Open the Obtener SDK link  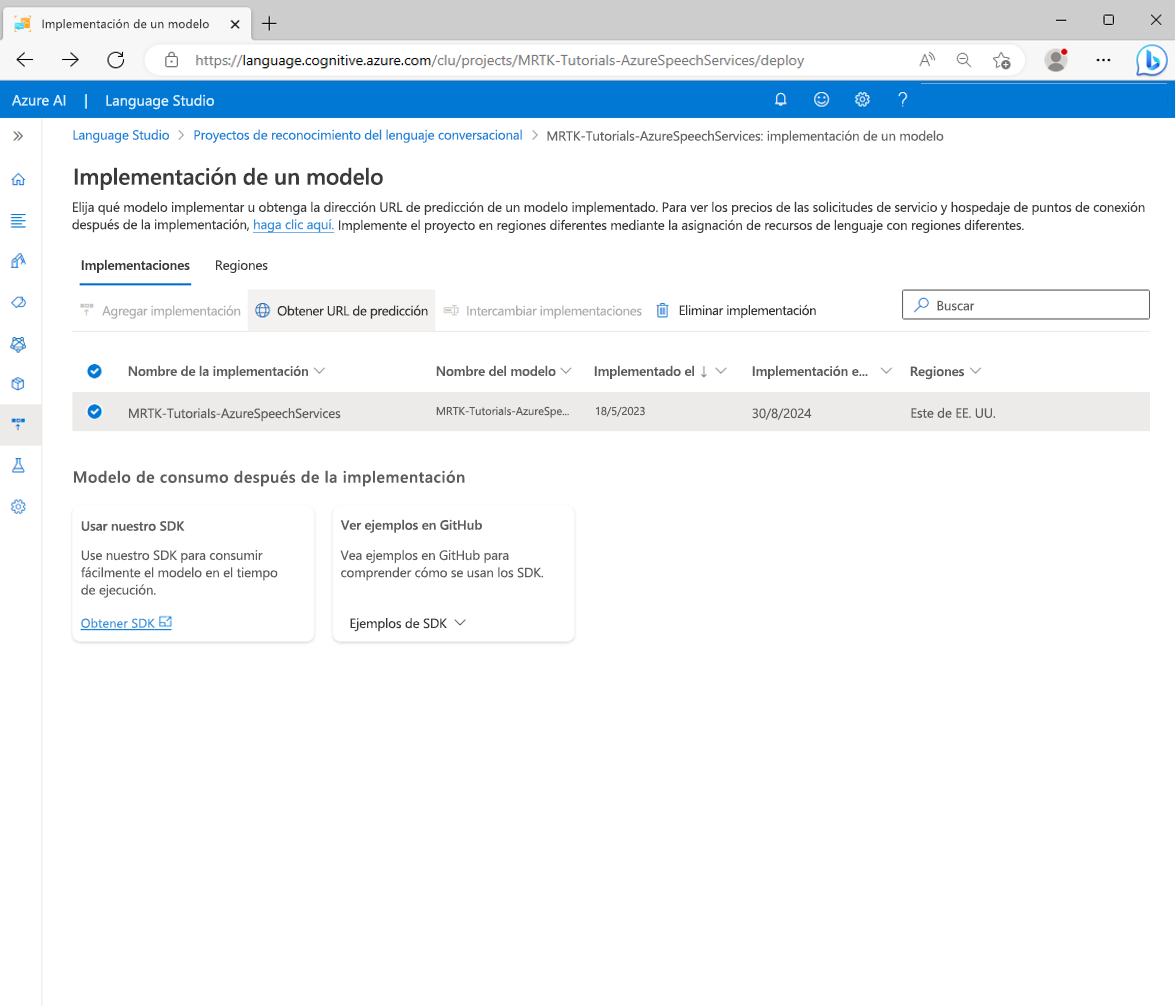point(127,623)
